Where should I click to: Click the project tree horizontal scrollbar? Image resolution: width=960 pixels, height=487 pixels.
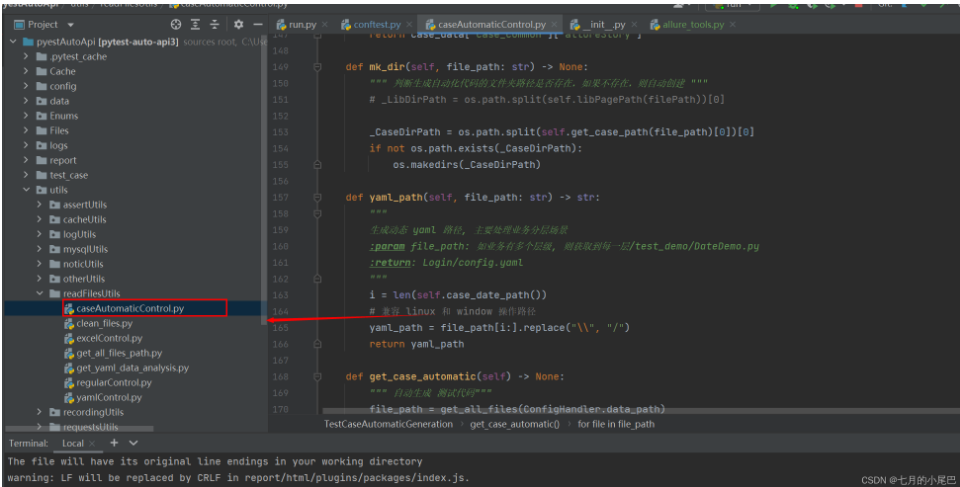(80, 429)
